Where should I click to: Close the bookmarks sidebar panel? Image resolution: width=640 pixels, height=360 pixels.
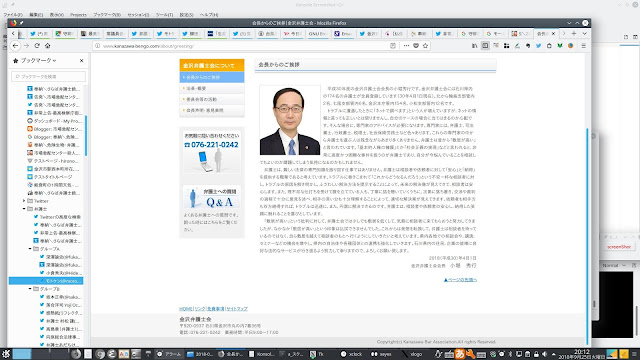tap(82, 60)
